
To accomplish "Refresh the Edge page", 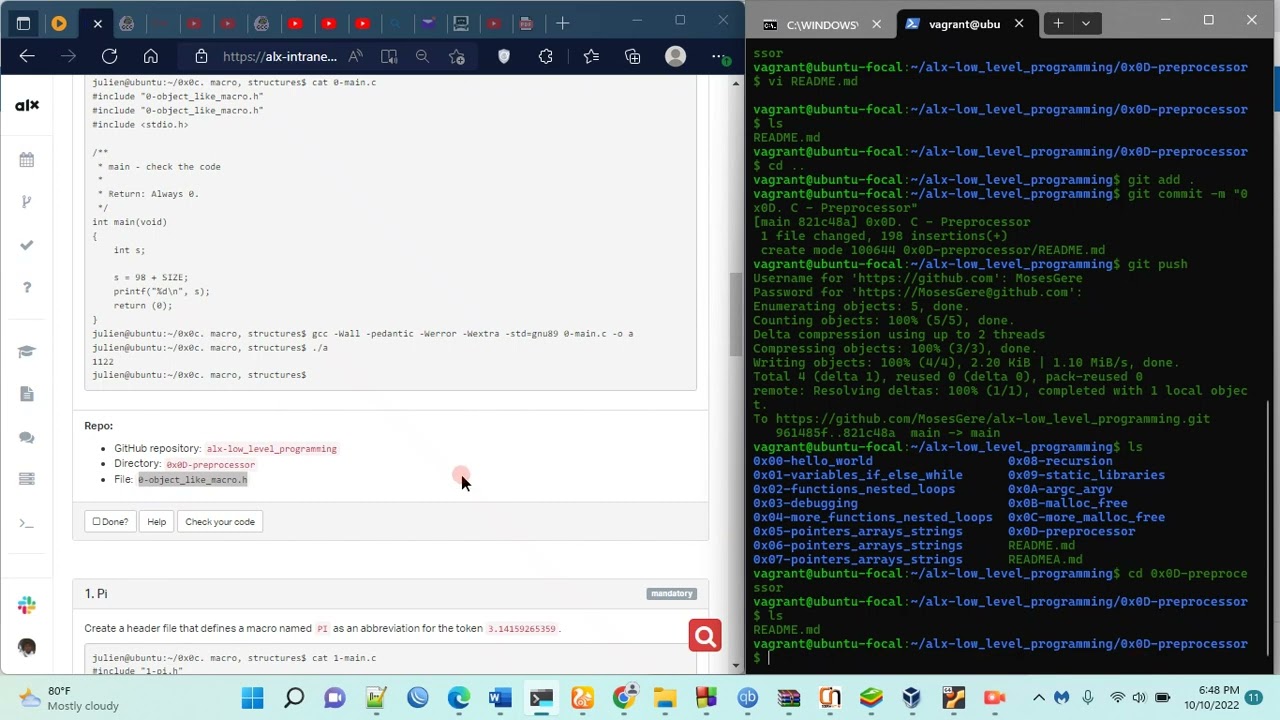I will pyautogui.click(x=110, y=57).
